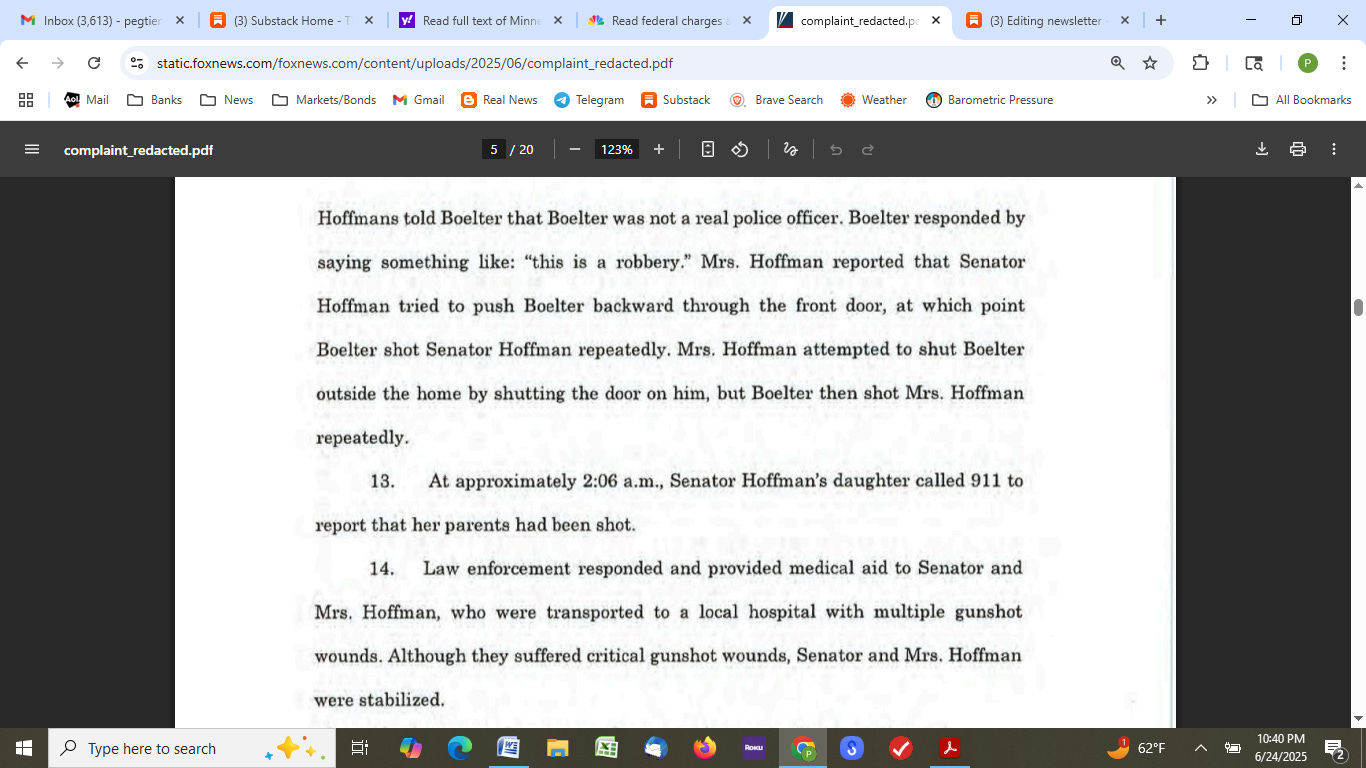Open Excel from the taskbar
Image resolution: width=1366 pixels, height=768 pixels.
tap(606, 748)
